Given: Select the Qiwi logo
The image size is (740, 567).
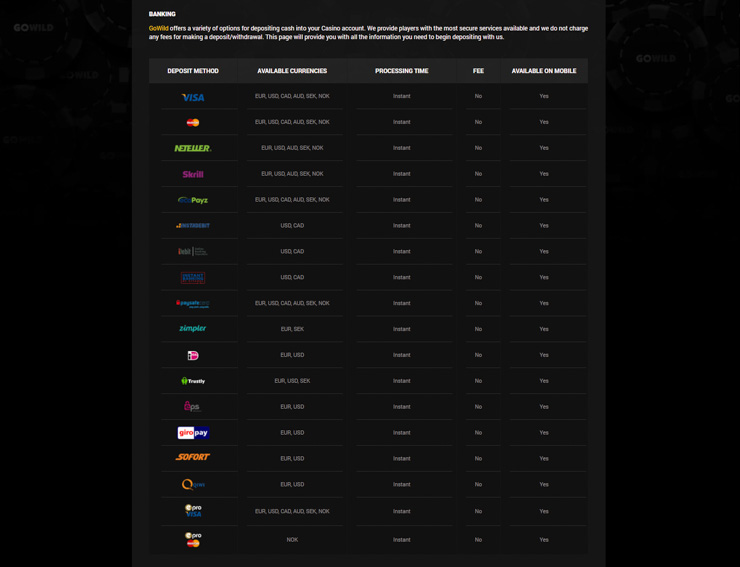Looking at the screenshot, I should (193, 484).
